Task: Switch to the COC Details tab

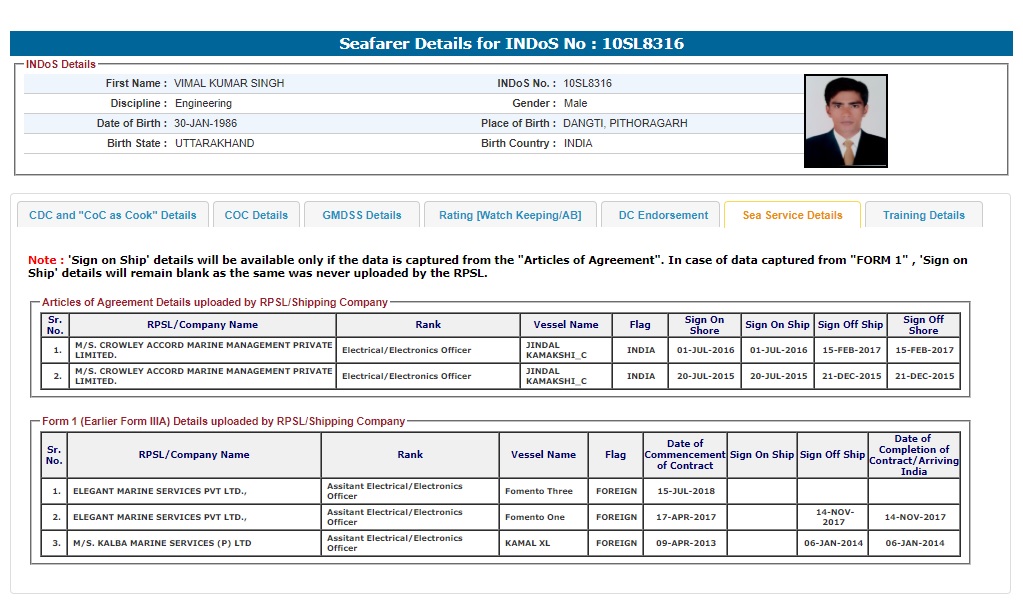Action: tap(256, 215)
